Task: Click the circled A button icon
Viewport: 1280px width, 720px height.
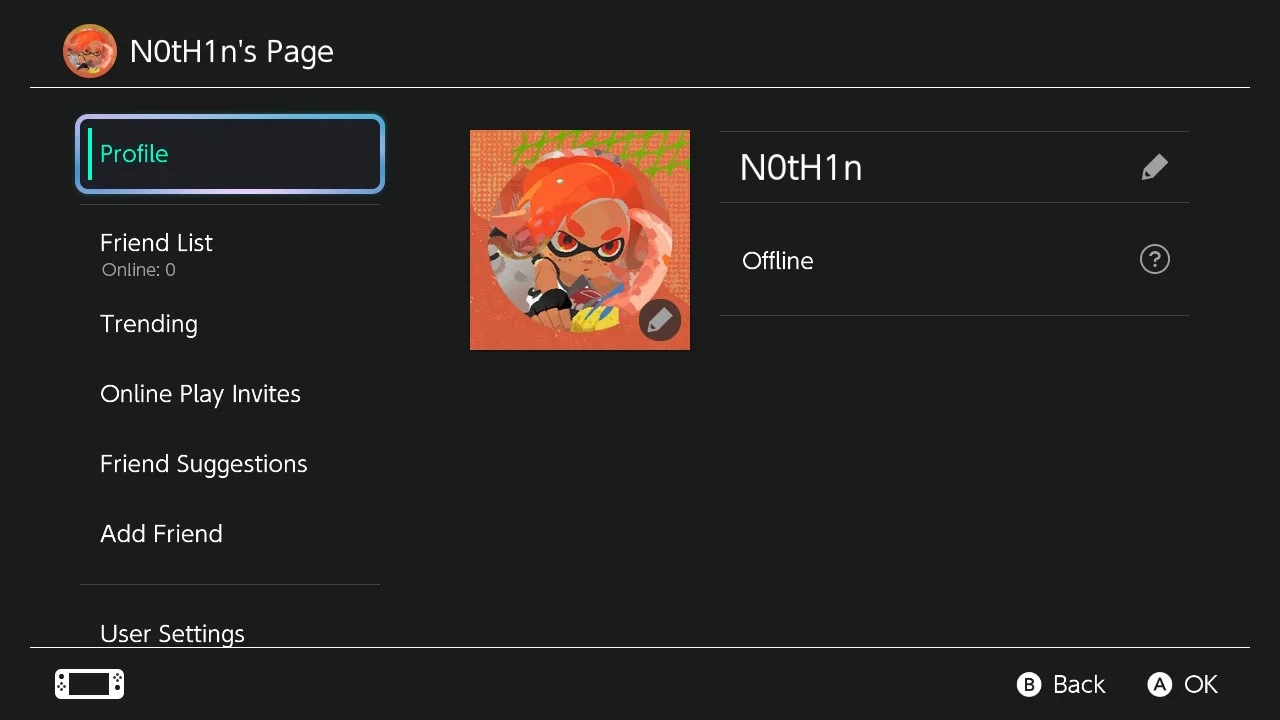Action: click(x=1159, y=684)
